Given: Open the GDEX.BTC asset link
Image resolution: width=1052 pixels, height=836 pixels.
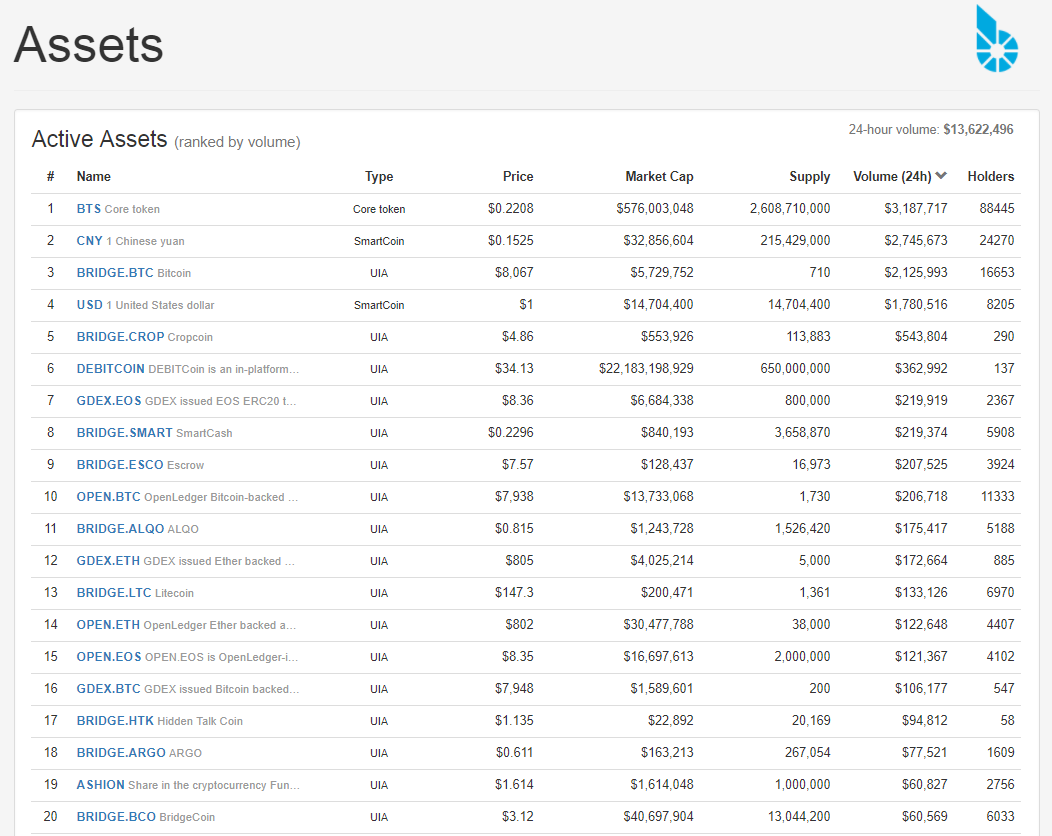Looking at the screenshot, I should [x=108, y=688].
